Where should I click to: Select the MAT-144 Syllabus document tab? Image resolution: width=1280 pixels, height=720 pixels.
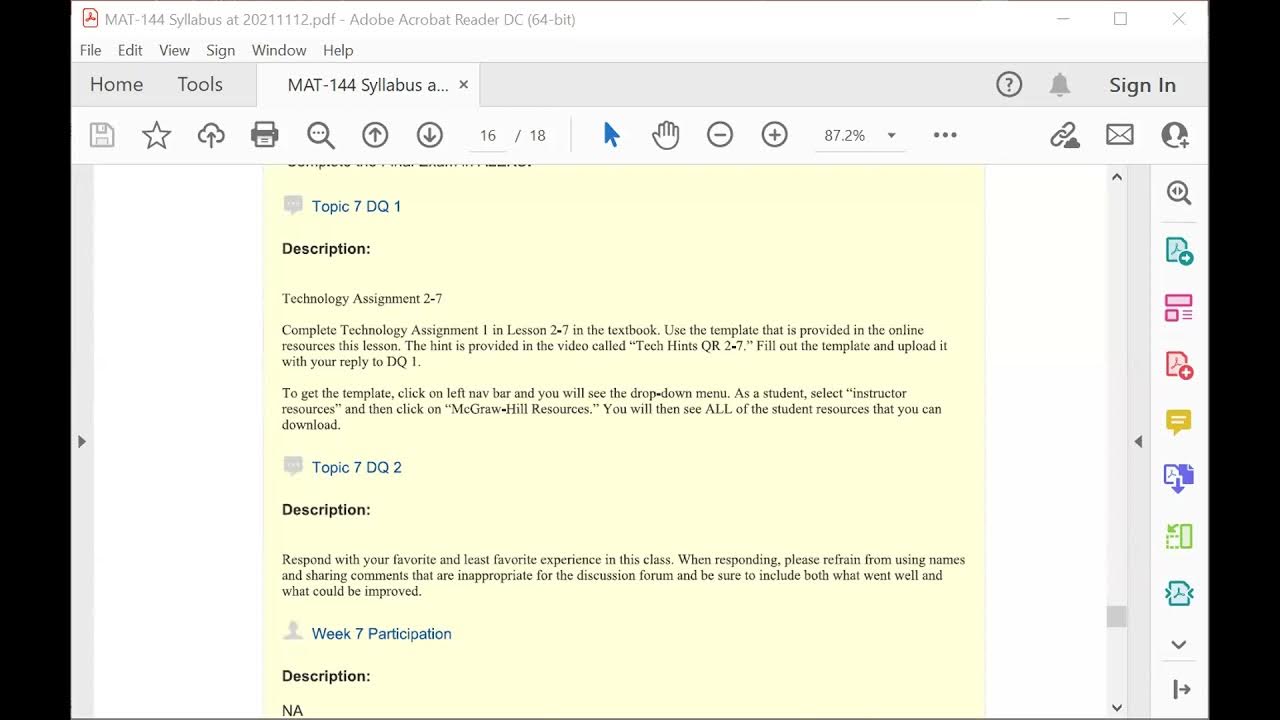tap(368, 85)
